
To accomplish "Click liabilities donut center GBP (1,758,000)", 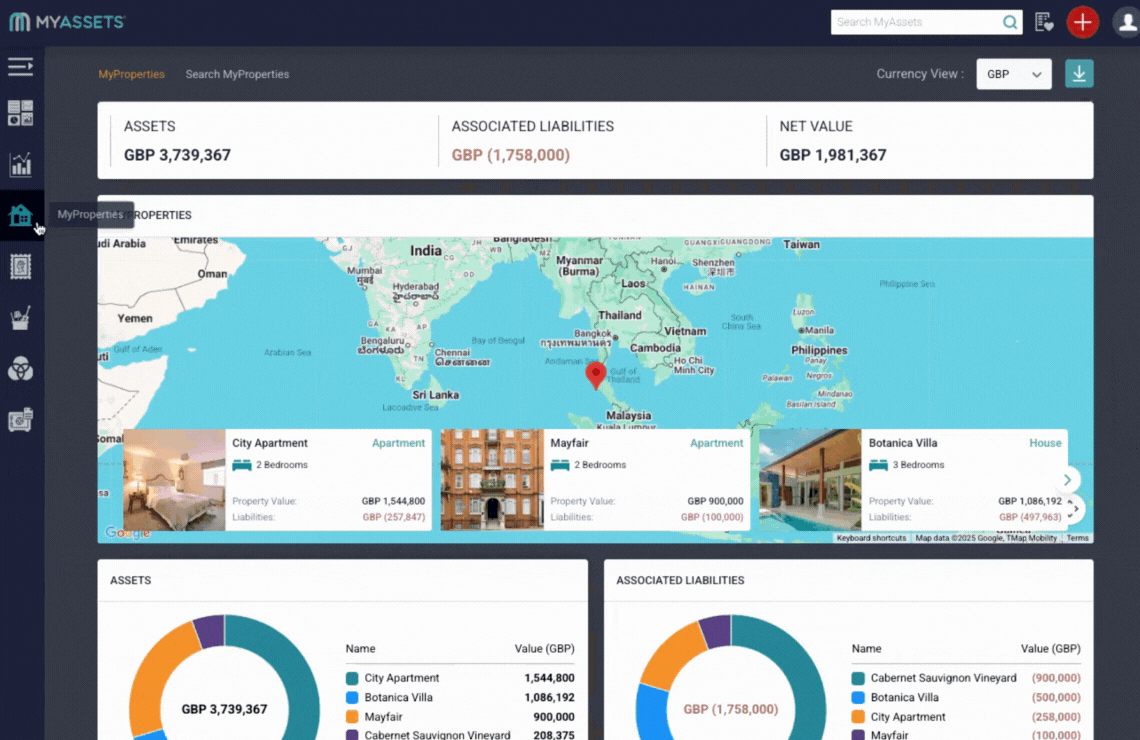I will (x=731, y=709).
